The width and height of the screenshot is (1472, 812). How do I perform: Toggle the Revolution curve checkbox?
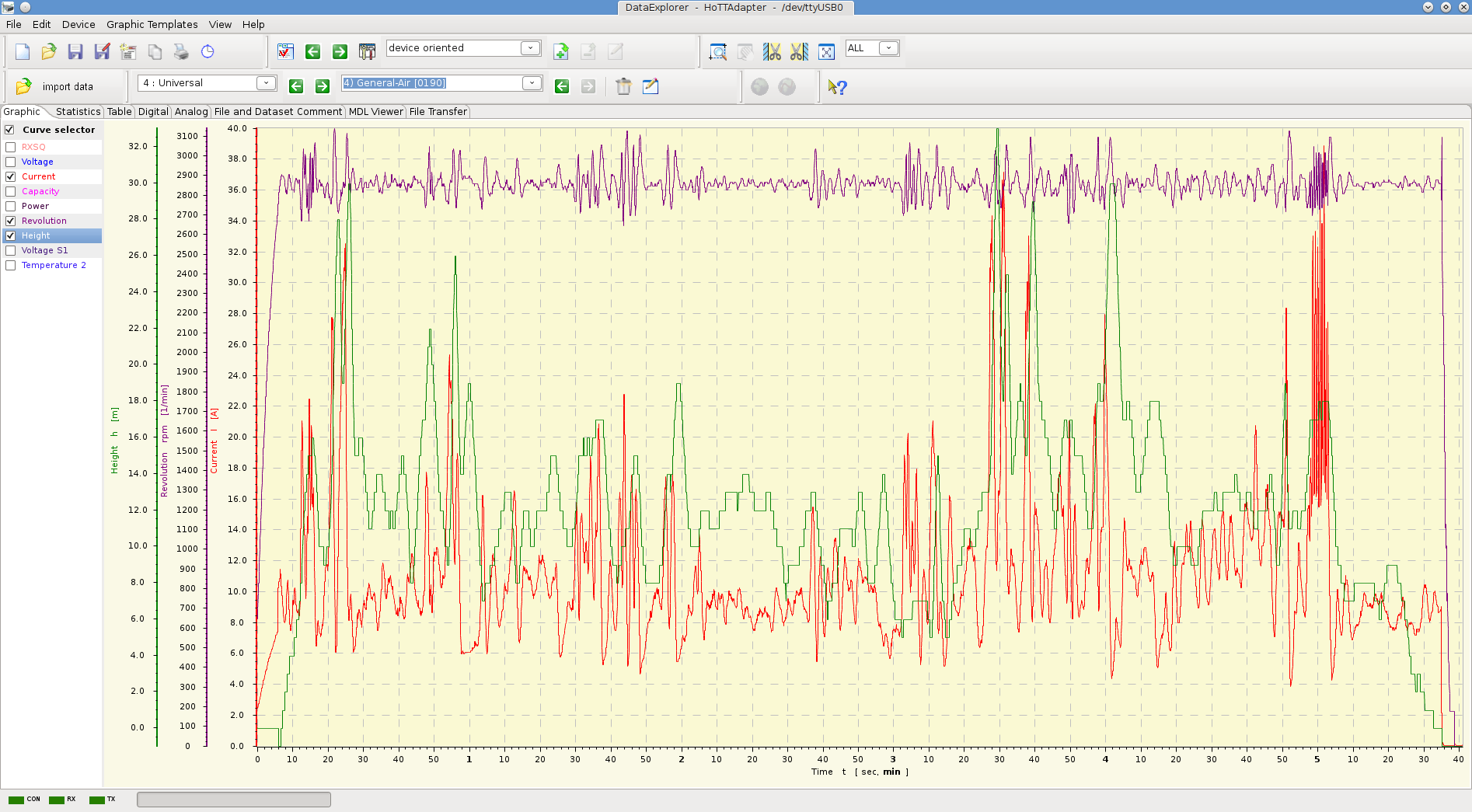coord(11,221)
